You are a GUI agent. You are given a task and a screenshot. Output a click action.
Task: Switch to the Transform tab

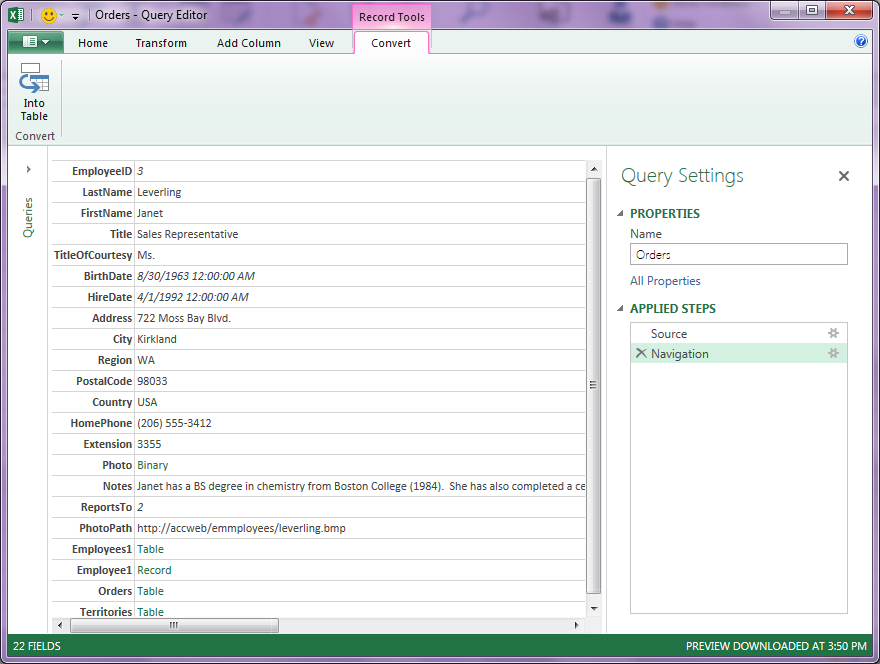161,43
